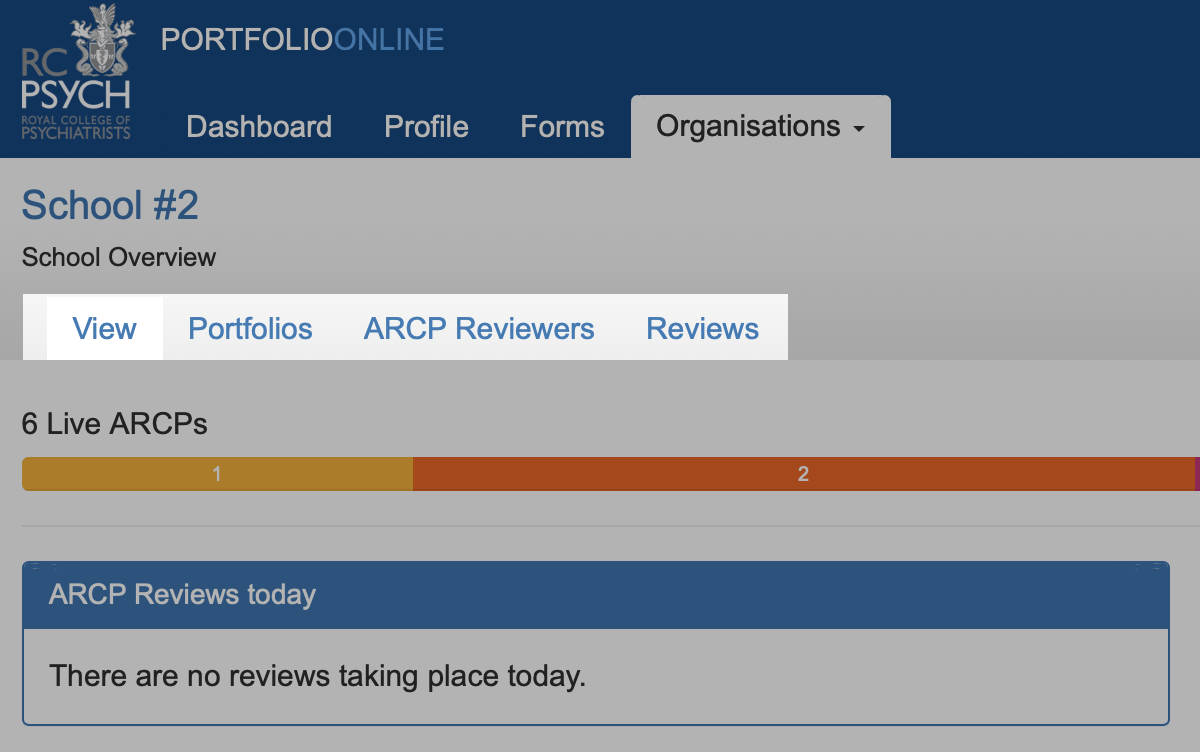Open the Profile page
The width and height of the screenshot is (1200, 752).
[x=426, y=127]
